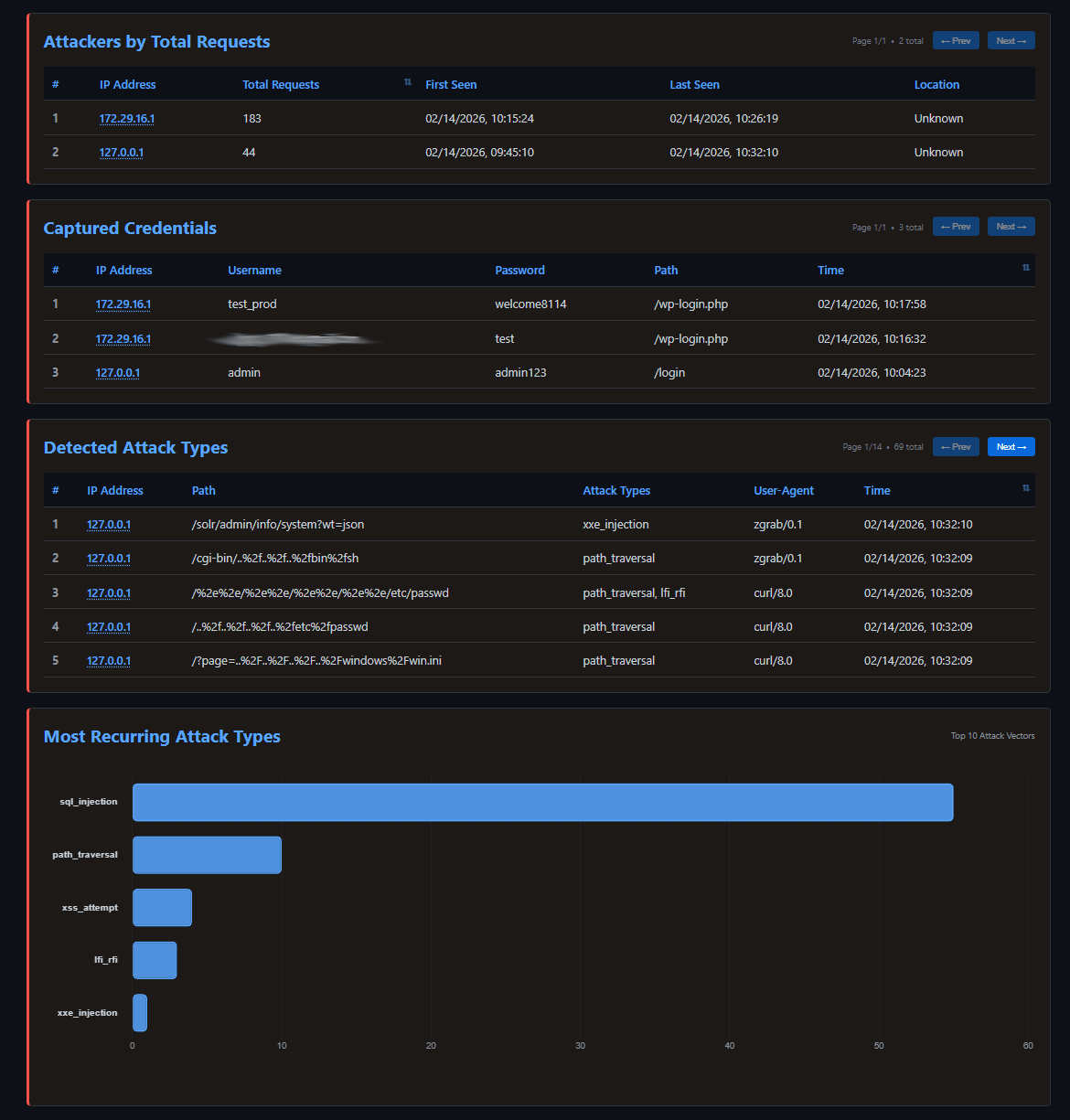Click the Detected Attack Types Time sort icon

[x=1025, y=488]
